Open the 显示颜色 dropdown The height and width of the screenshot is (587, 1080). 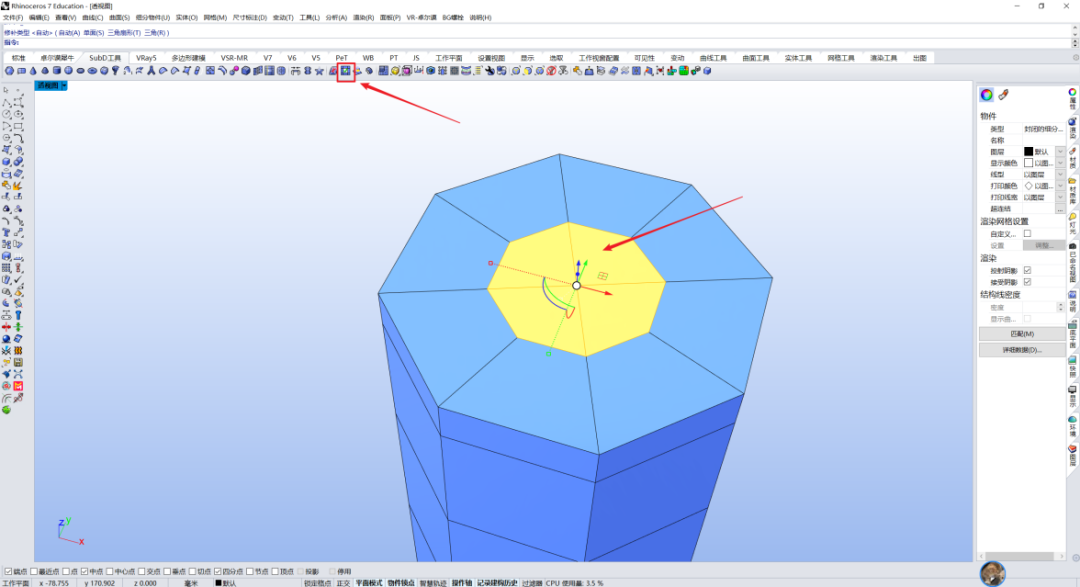tap(1060, 163)
